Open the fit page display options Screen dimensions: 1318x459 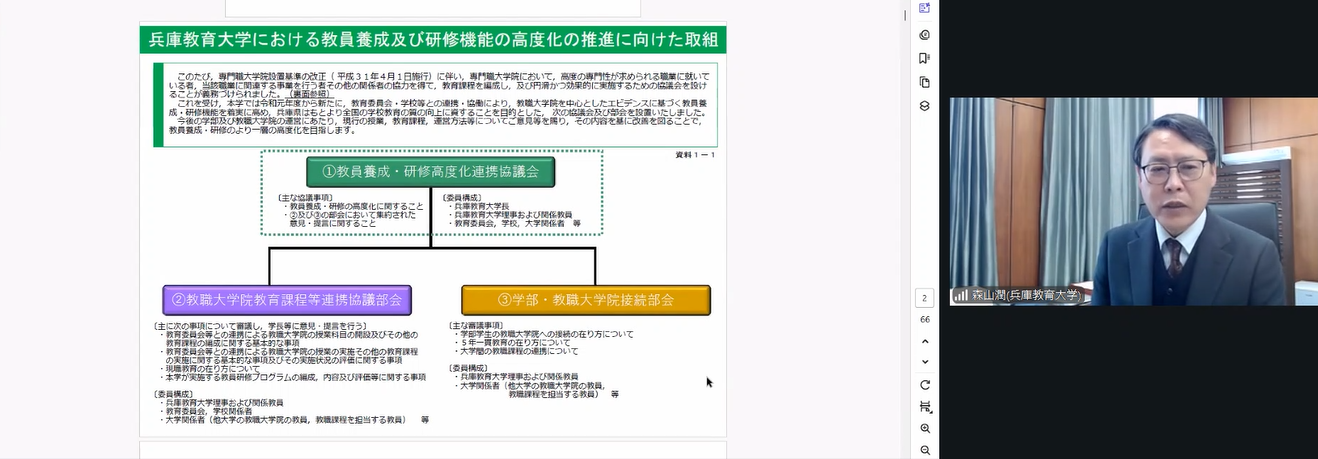coord(925,407)
